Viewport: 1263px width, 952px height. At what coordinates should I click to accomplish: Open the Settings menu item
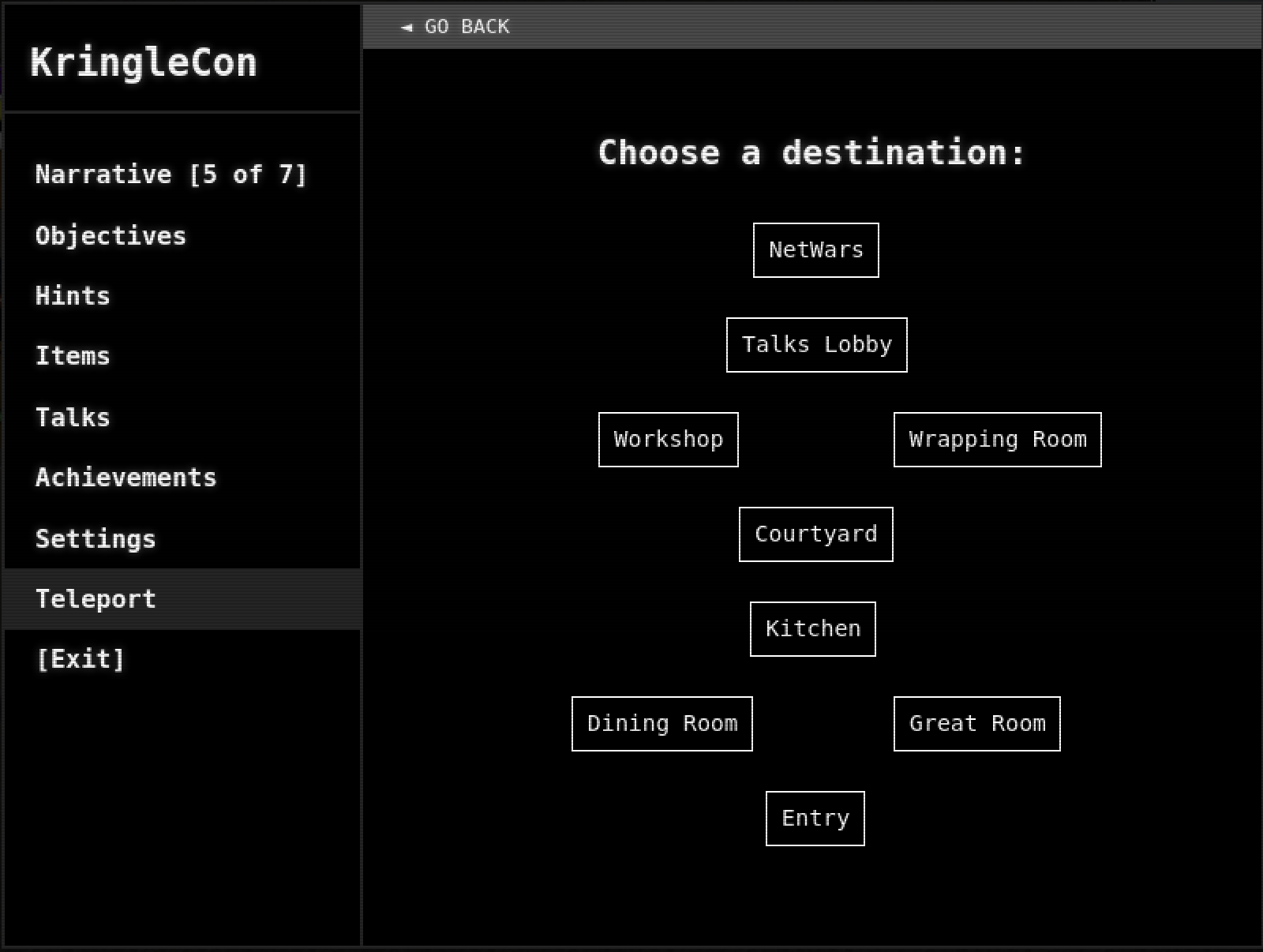coord(96,539)
